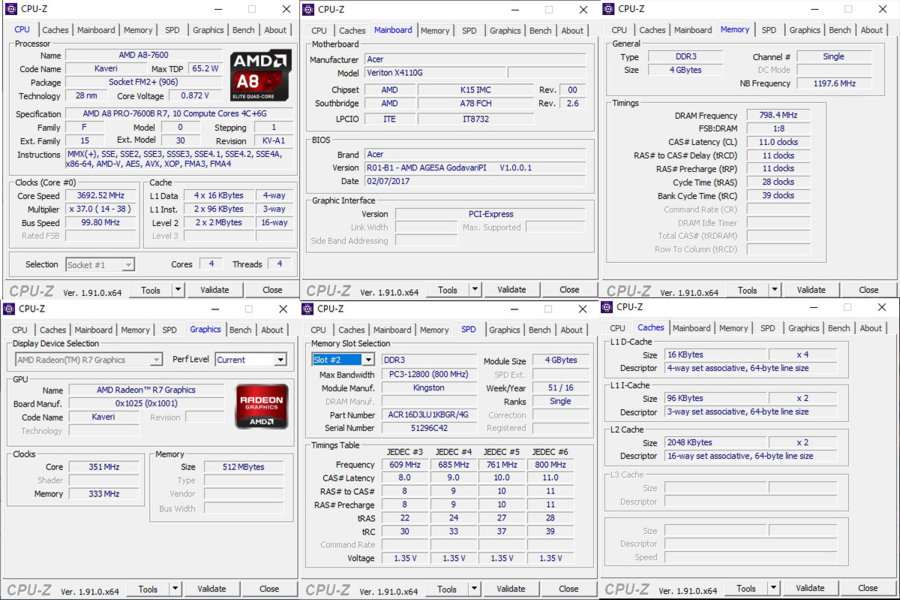Open the Socket #1 selection dropdown
The image size is (900, 600).
129,265
